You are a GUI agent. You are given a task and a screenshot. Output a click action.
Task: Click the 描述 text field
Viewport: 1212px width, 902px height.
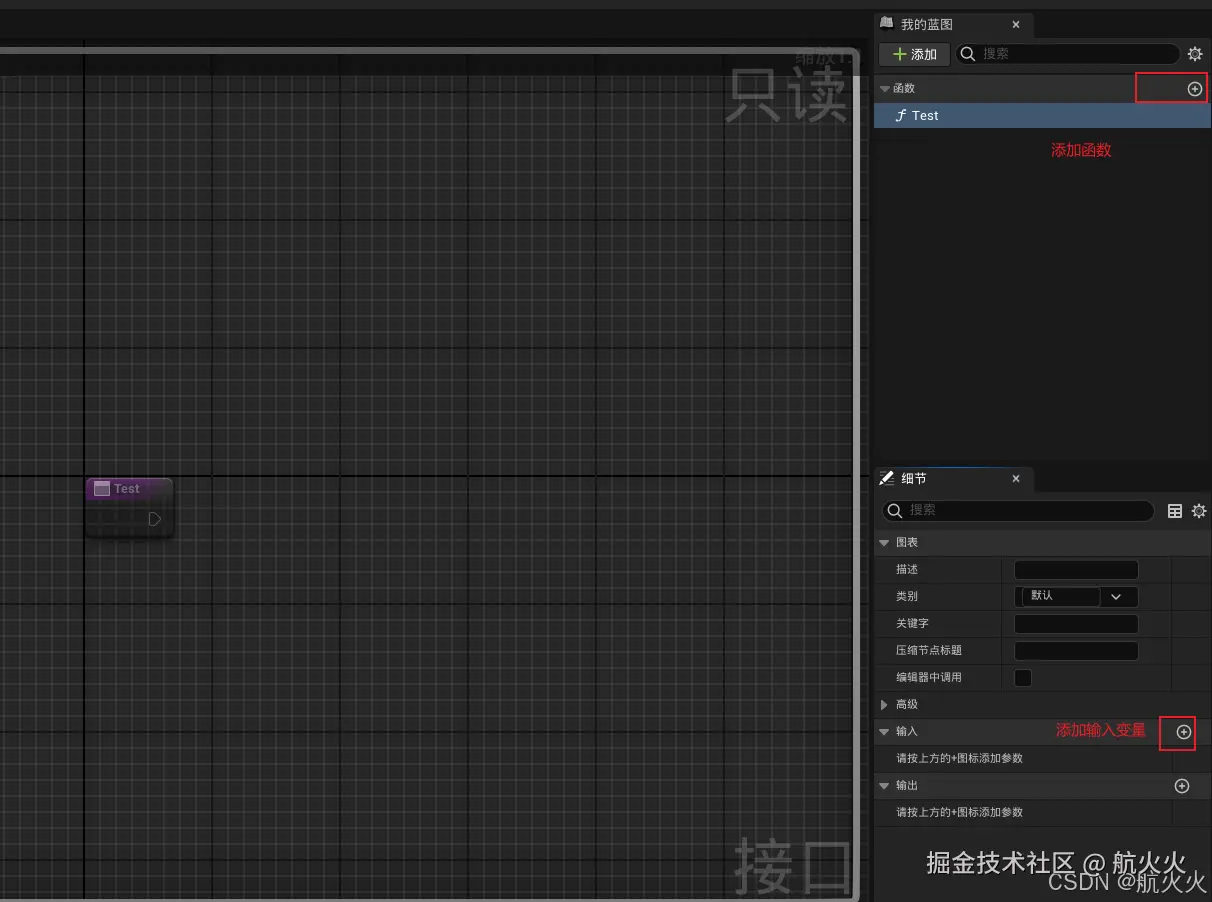click(x=1077, y=570)
